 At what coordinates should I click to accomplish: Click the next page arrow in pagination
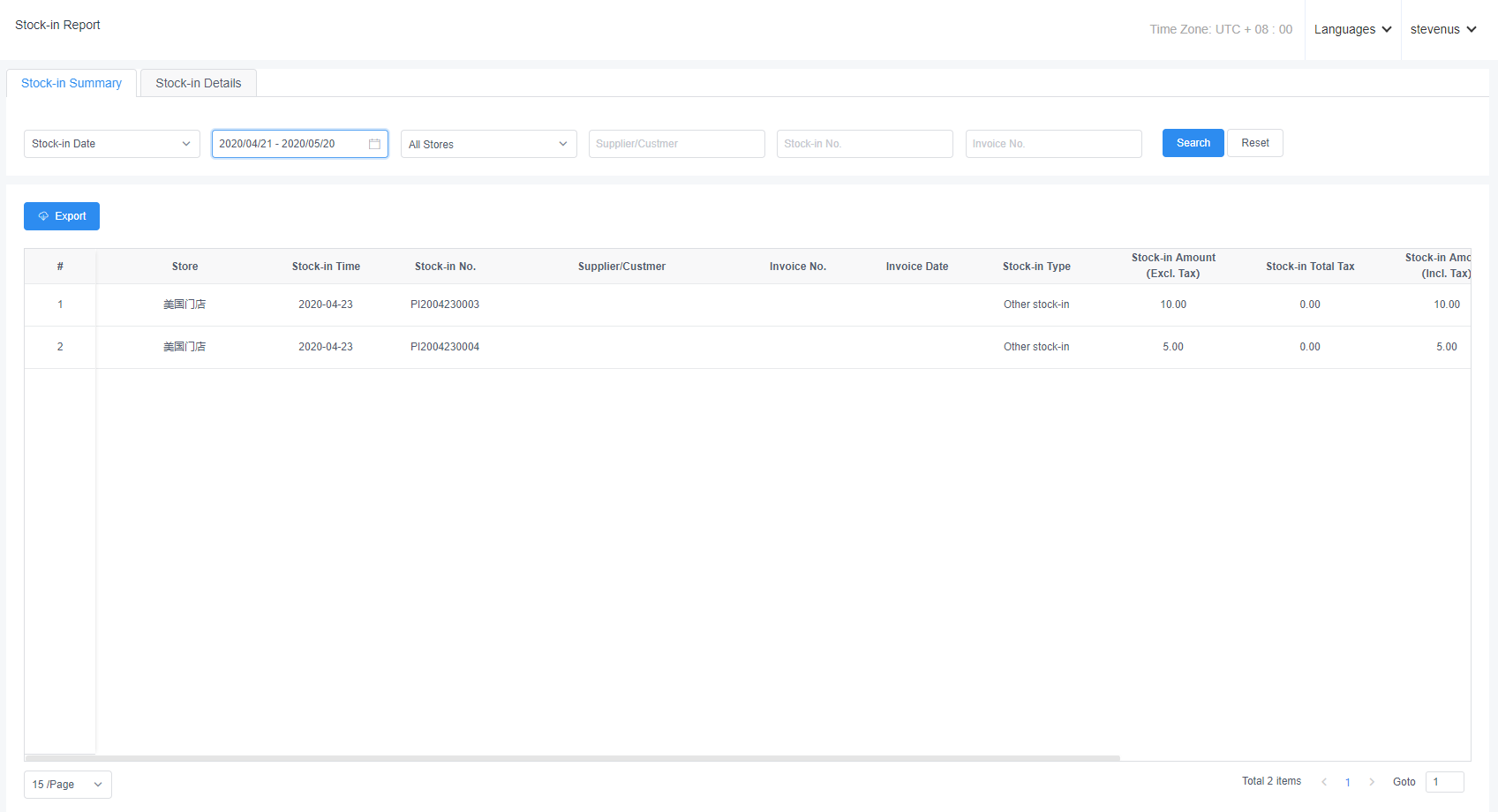(x=1372, y=782)
